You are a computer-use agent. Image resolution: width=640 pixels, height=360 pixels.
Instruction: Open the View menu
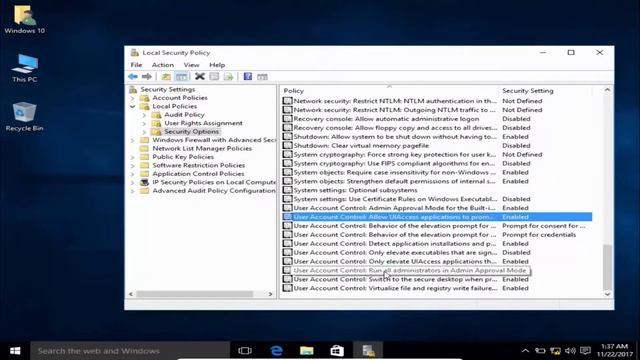191,65
